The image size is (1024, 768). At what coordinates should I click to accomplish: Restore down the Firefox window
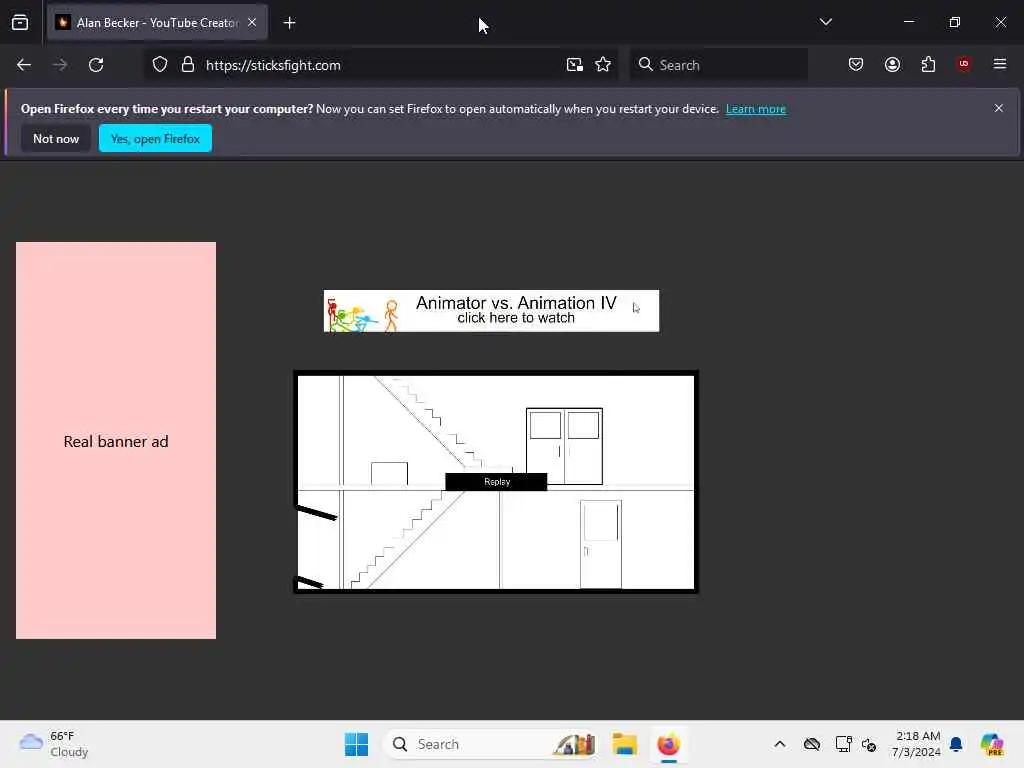coord(955,22)
